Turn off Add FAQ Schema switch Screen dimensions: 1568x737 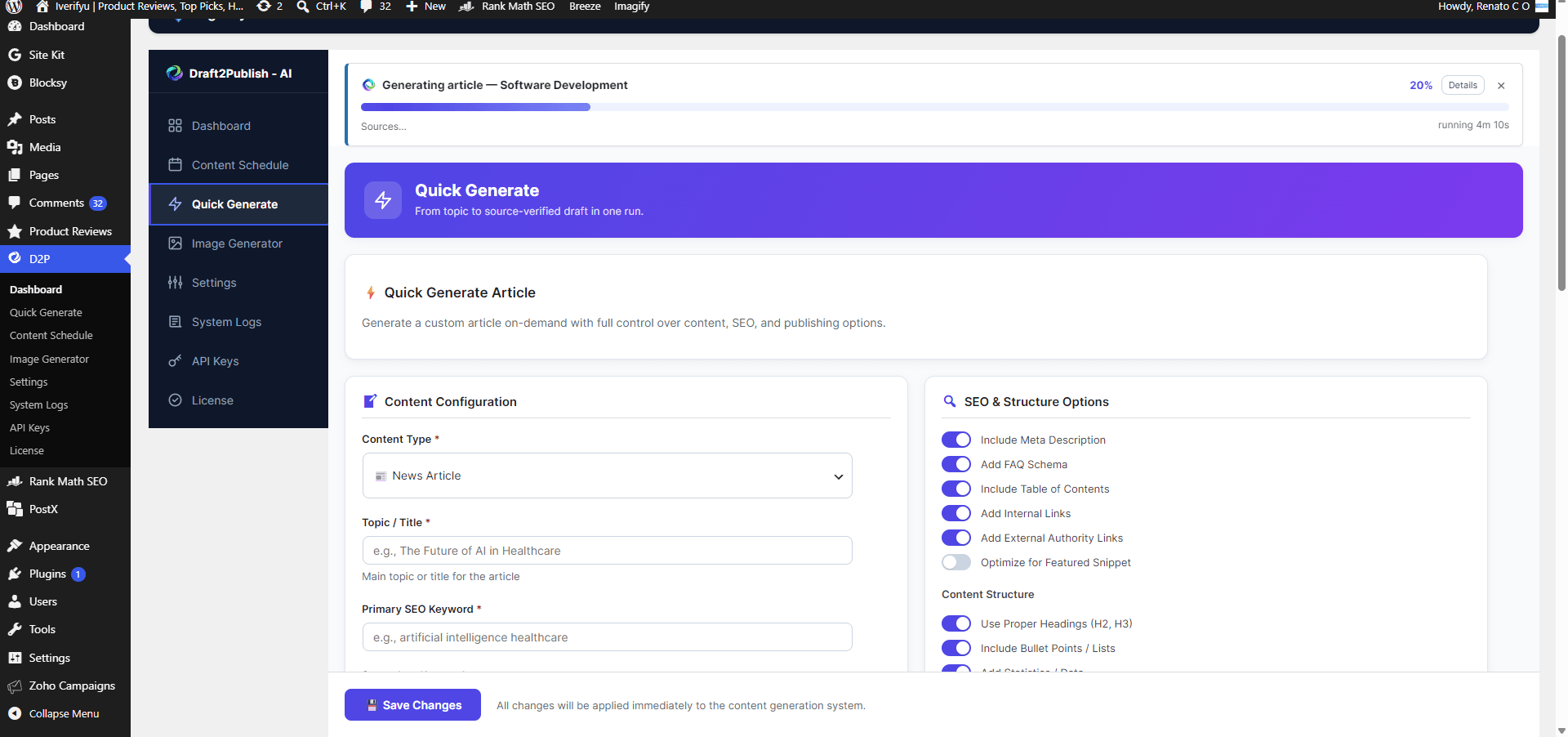(x=956, y=464)
